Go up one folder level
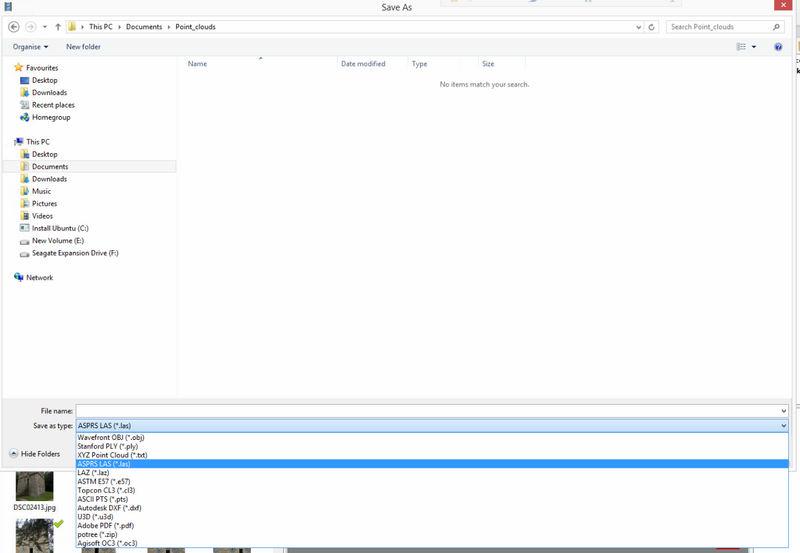The height and width of the screenshot is (553, 800). click(x=58, y=27)
